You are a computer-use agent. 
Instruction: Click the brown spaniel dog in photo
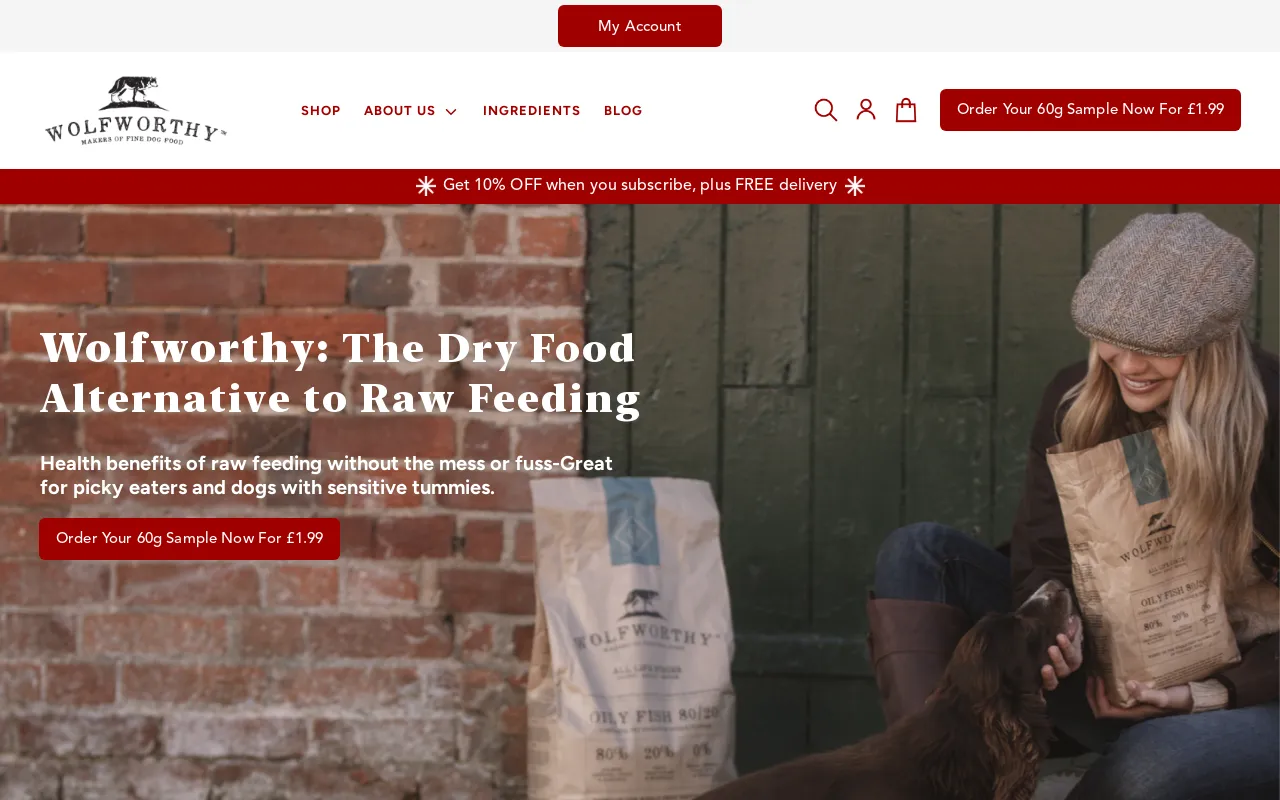tap(960, 700)
